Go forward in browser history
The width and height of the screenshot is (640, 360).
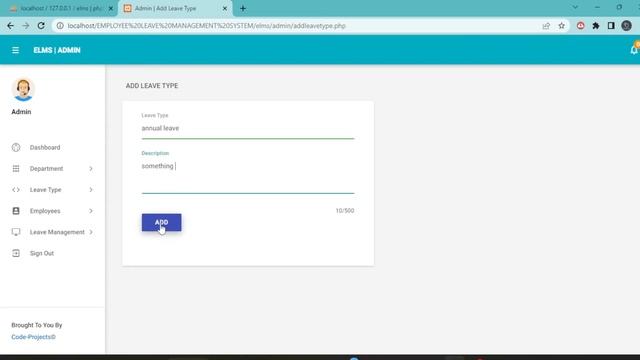[26, 26]
